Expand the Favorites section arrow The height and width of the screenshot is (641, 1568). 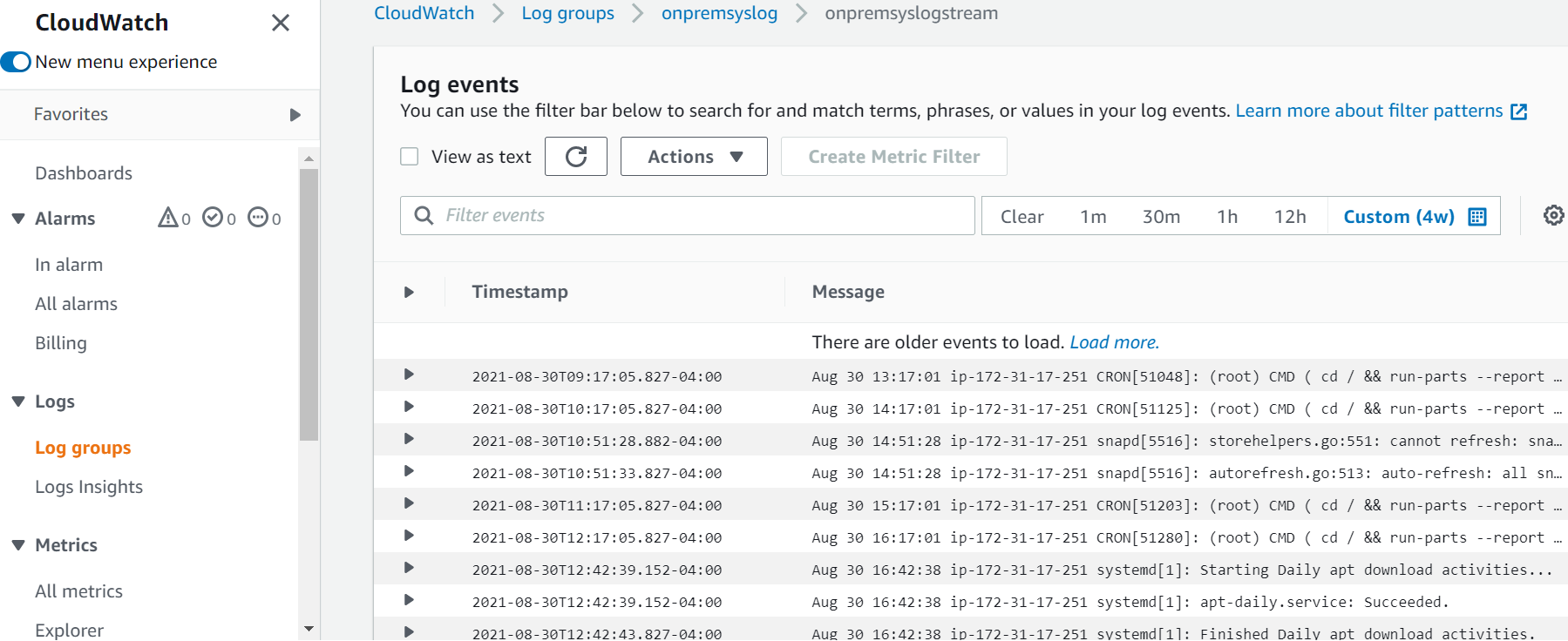point(295,115)
